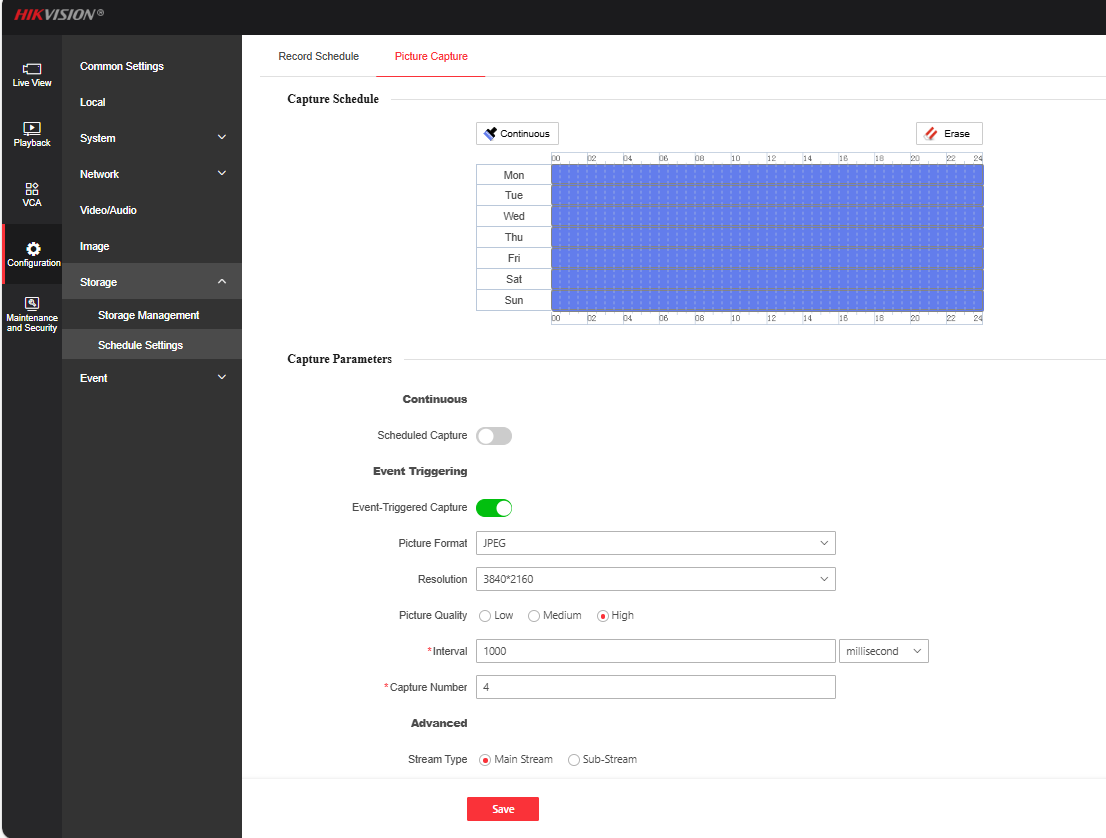Click the Capture Number input field
This screenshot has width=1106, height=838.
click(x=655, y=687)
